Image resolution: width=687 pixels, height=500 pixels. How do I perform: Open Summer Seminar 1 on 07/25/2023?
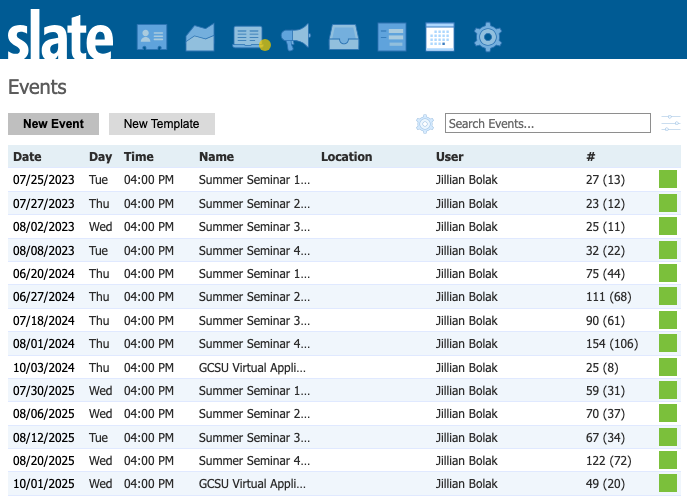254,180
